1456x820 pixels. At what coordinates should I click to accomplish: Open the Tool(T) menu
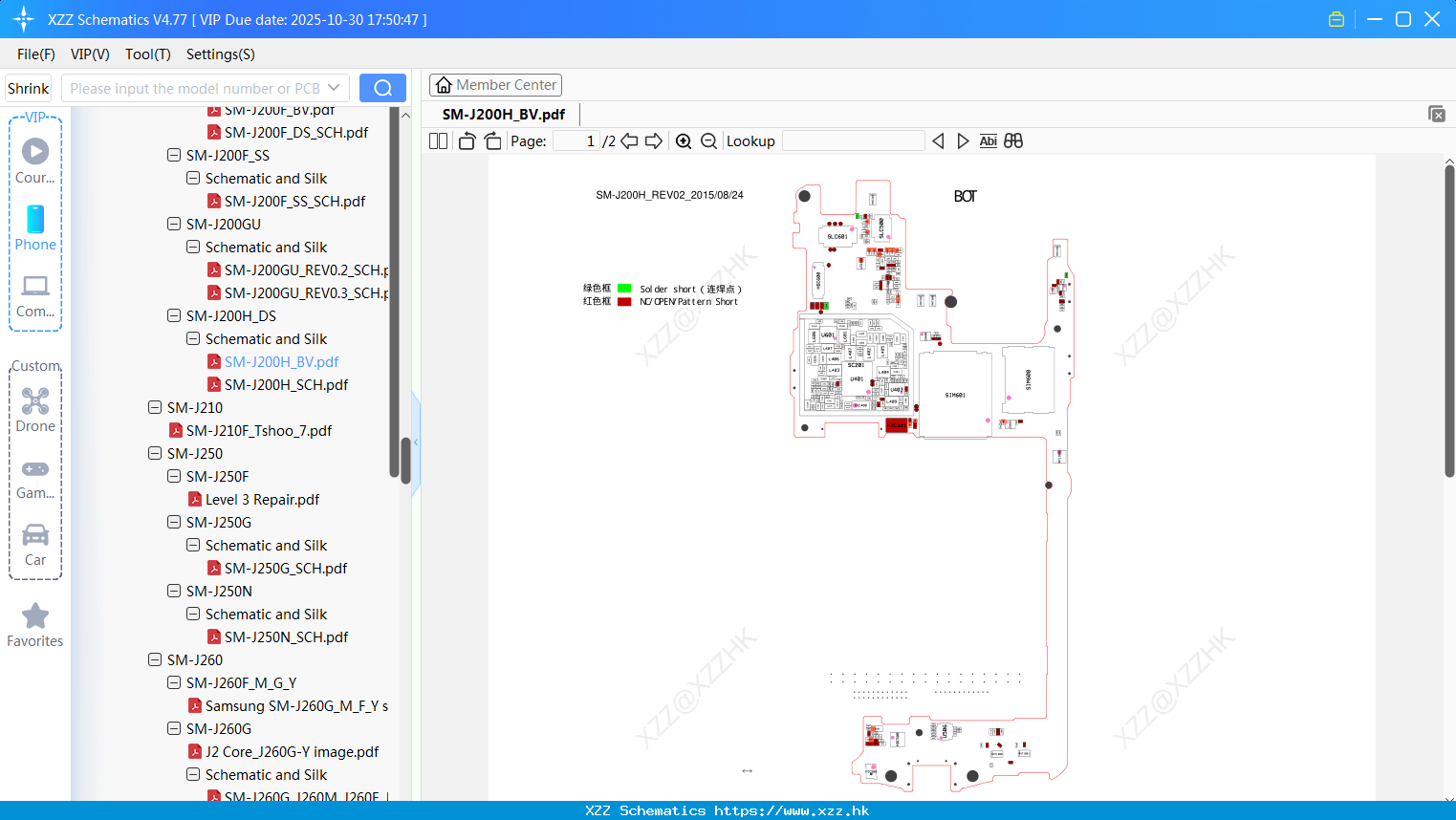[148, 54]
